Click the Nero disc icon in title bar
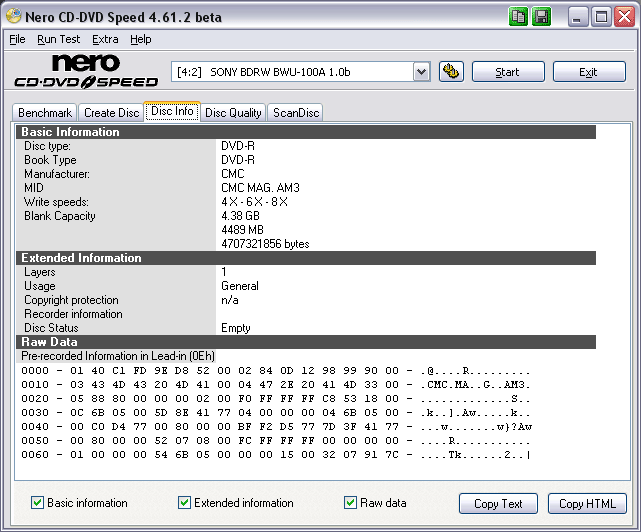Image resolution: width=641 pixels, height=532 pixels. (13, 16)
